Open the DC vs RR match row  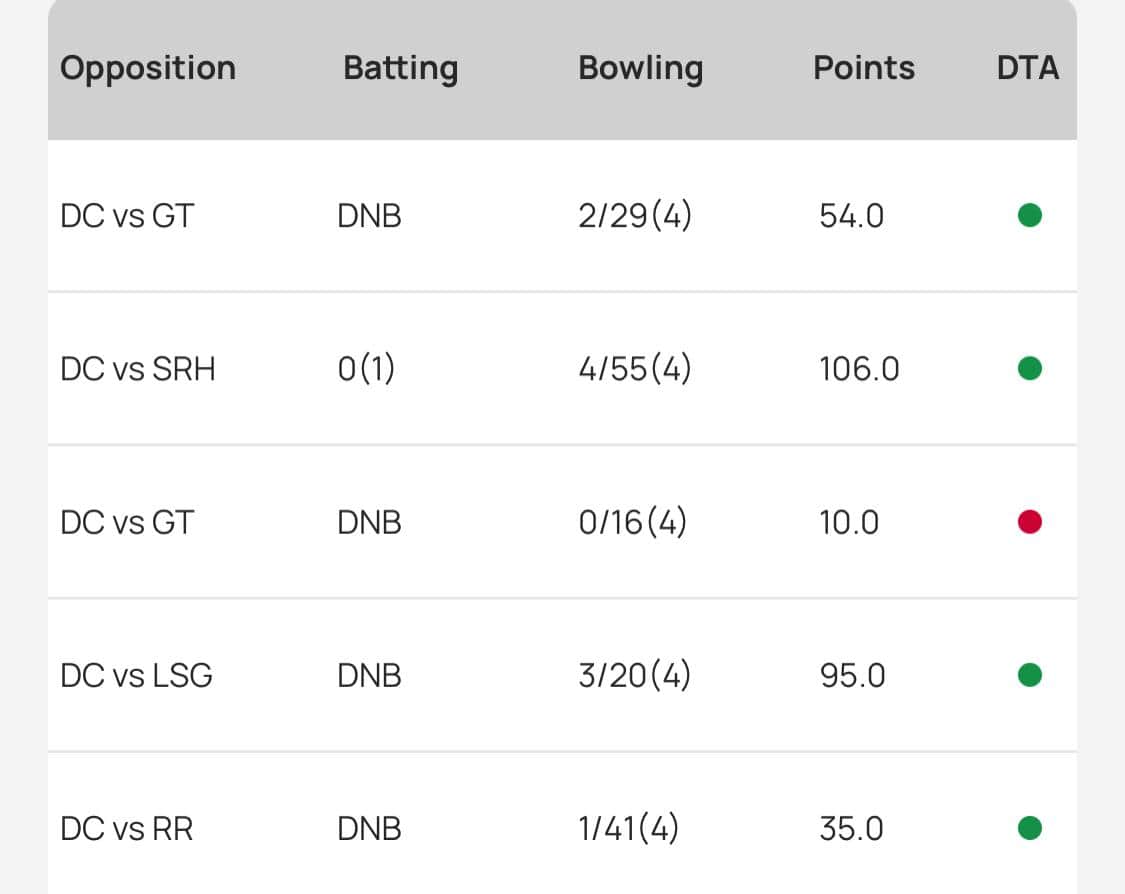(x=127, y=829)
